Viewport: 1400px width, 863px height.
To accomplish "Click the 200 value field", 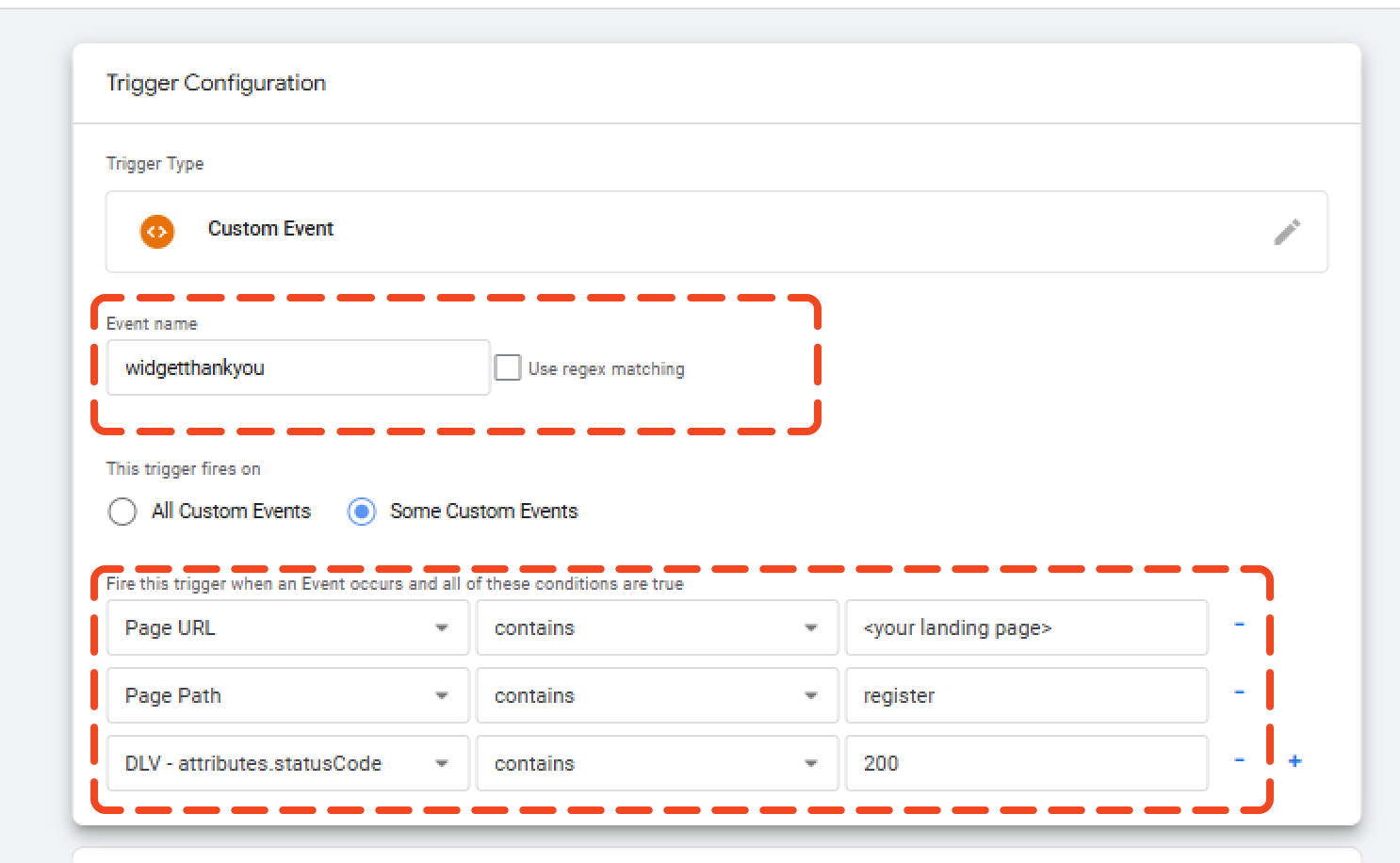I will (x=1026, y=764).
